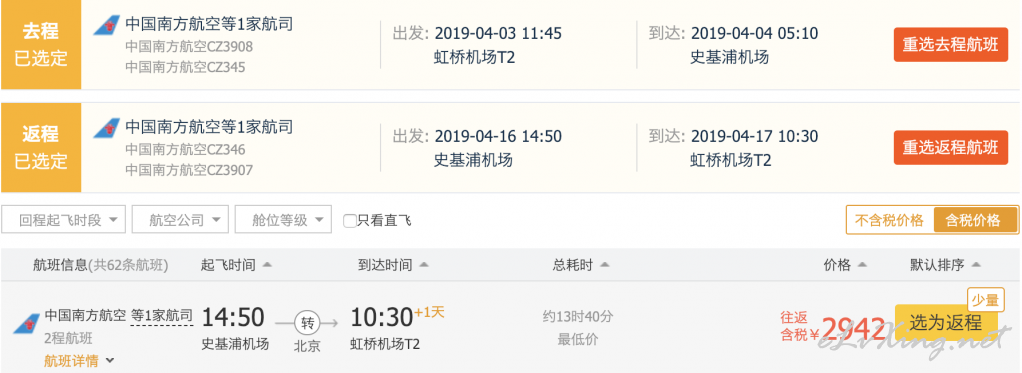Image resolution: width=1022 pixels, height=373 pixels.
Task: Sort by 到达时间 arrow icon
Action: (x=424, y=265)
